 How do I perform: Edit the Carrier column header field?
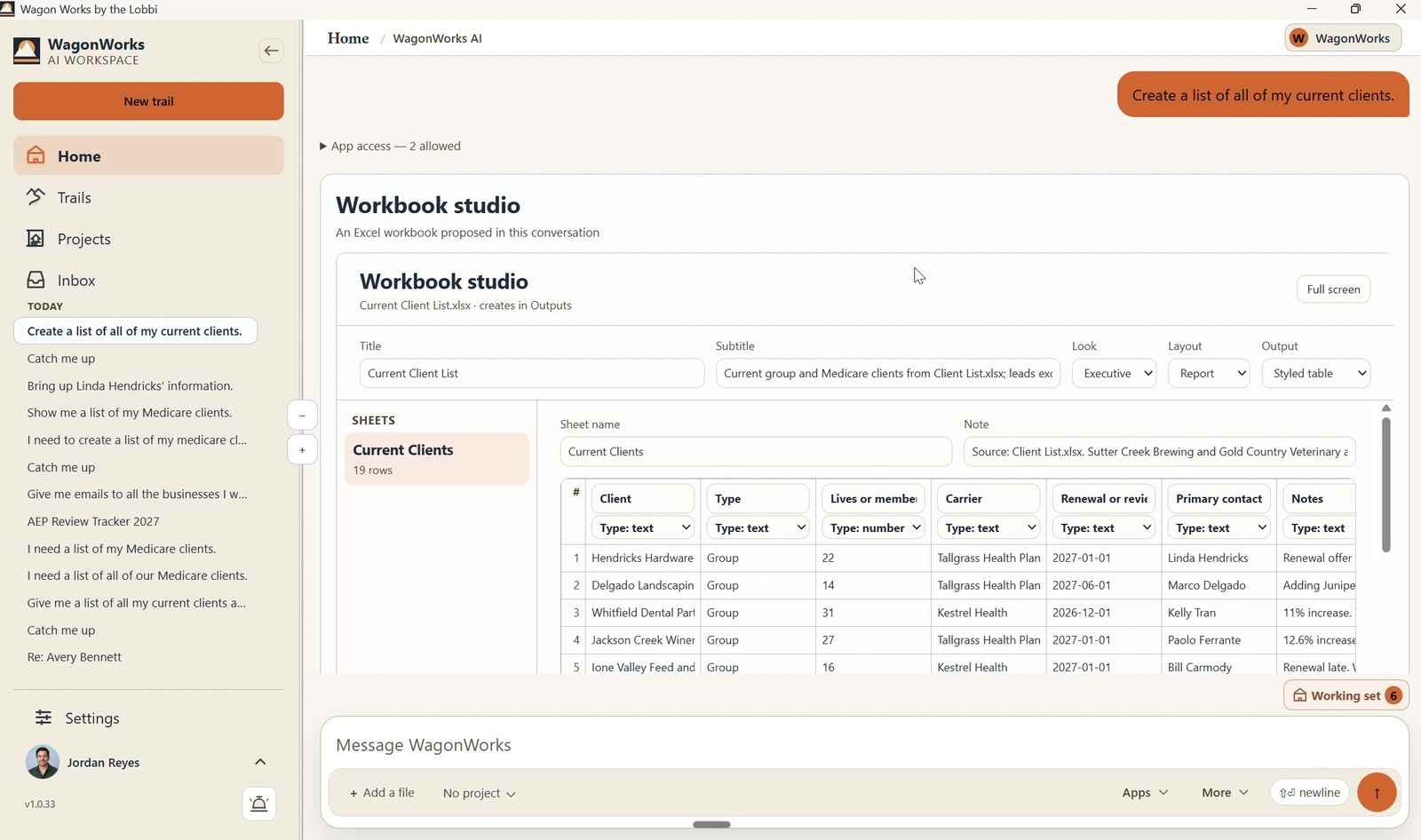point(988,498)
